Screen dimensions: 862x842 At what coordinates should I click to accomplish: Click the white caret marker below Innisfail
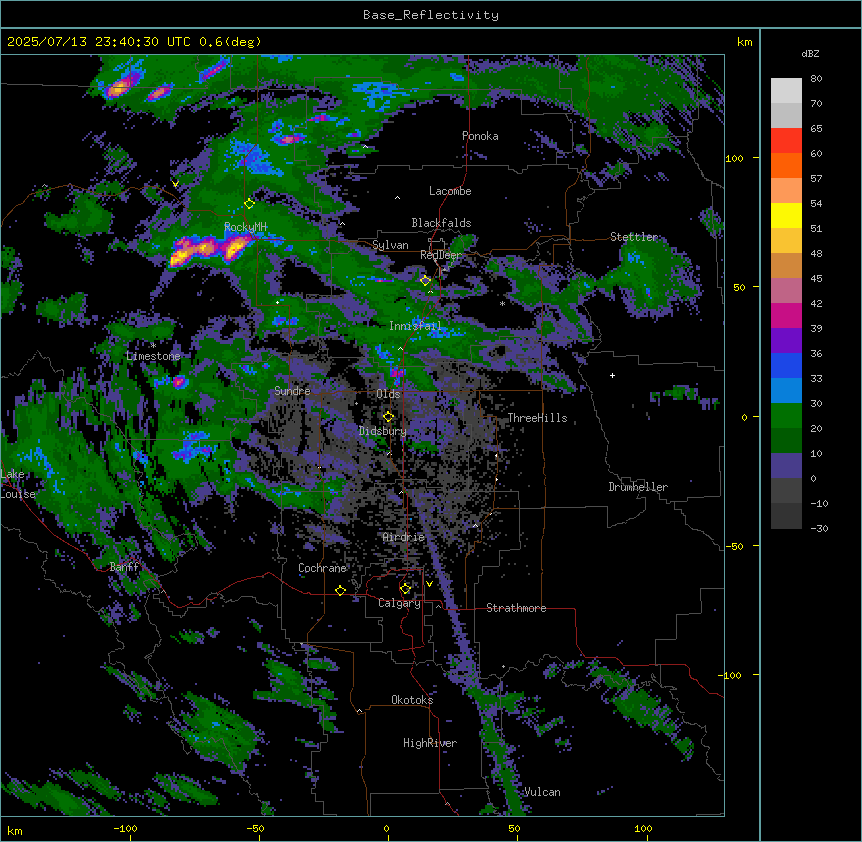tap(400, 348)
